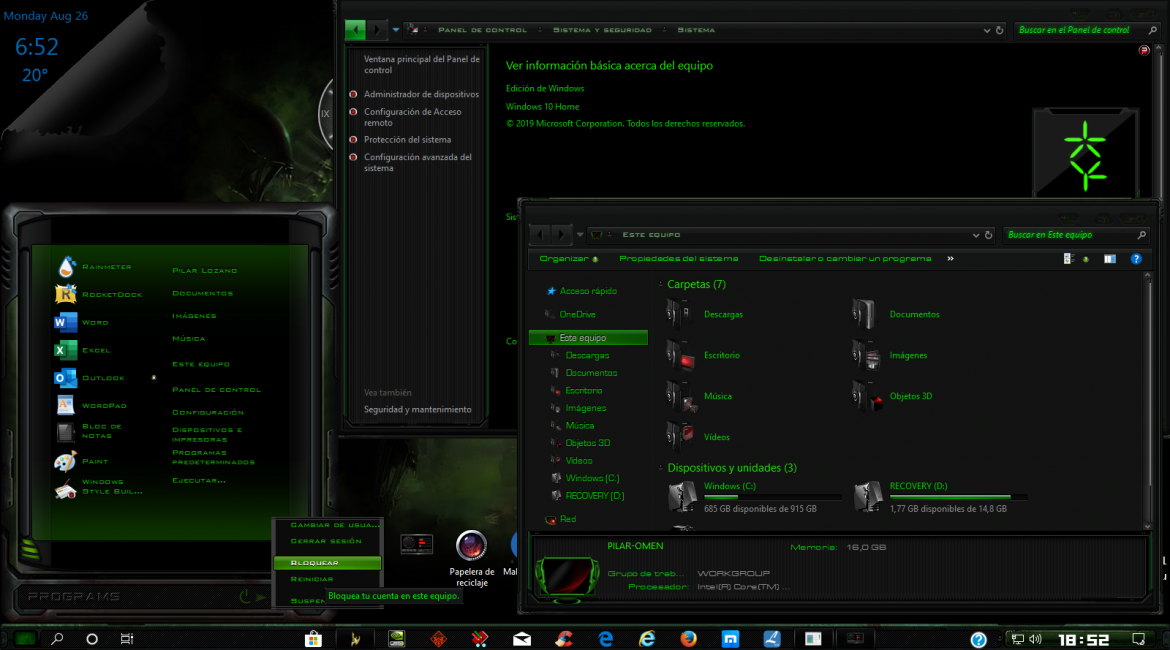
Task: Collapse the Carpetas (7) group
Action: coord(660,284)
